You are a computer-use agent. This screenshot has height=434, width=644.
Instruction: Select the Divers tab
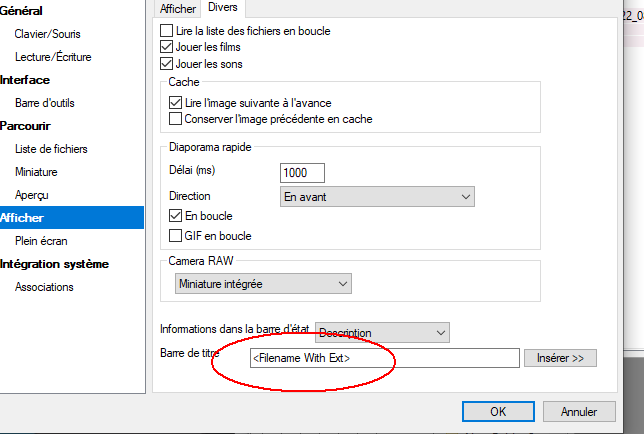click(222, 9)
